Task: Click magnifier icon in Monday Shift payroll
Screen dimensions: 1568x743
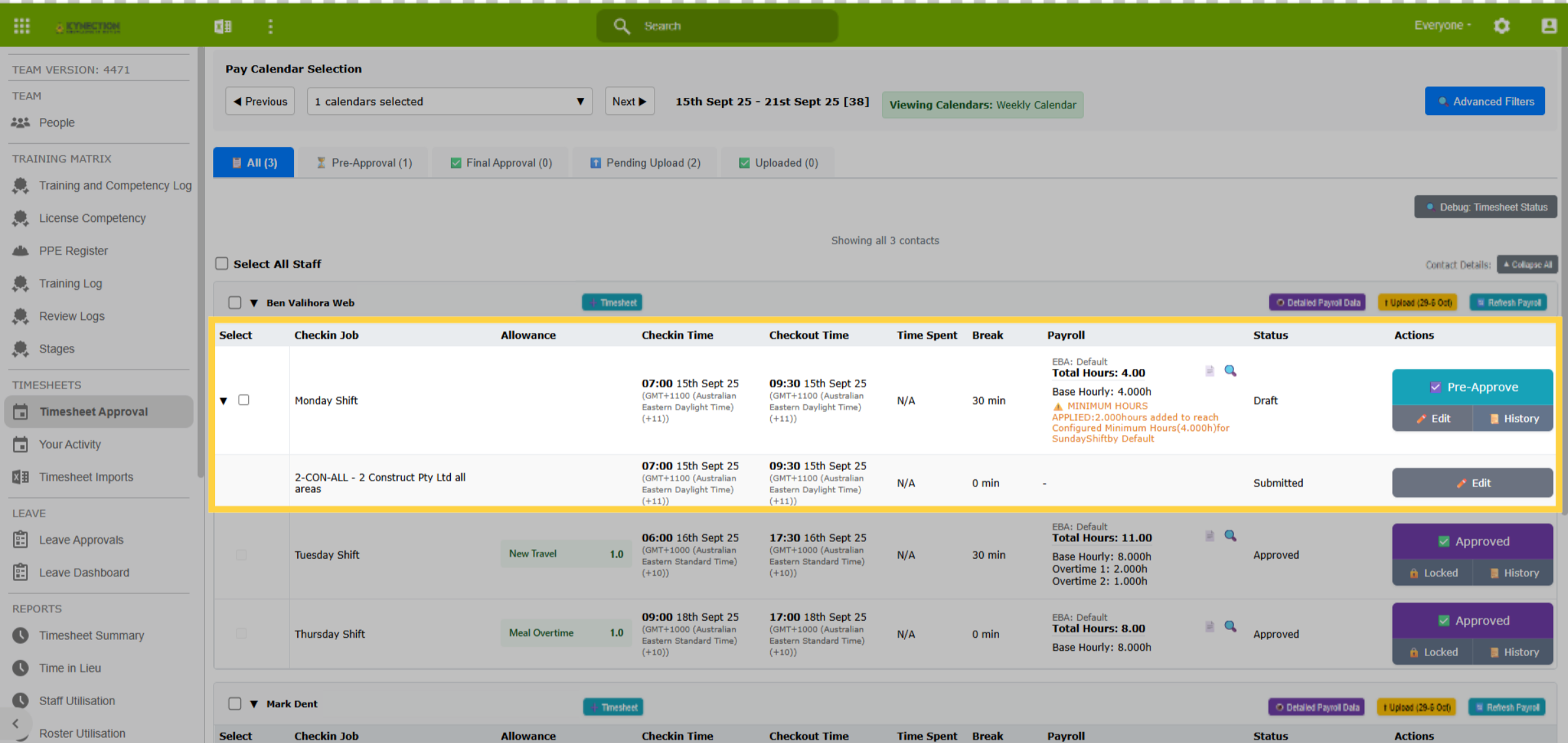Action: pos(1230,370)
